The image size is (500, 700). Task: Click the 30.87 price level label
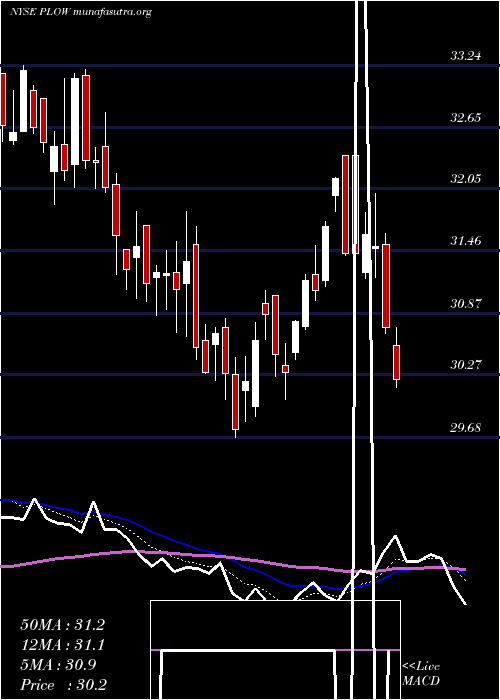[466, 304]
